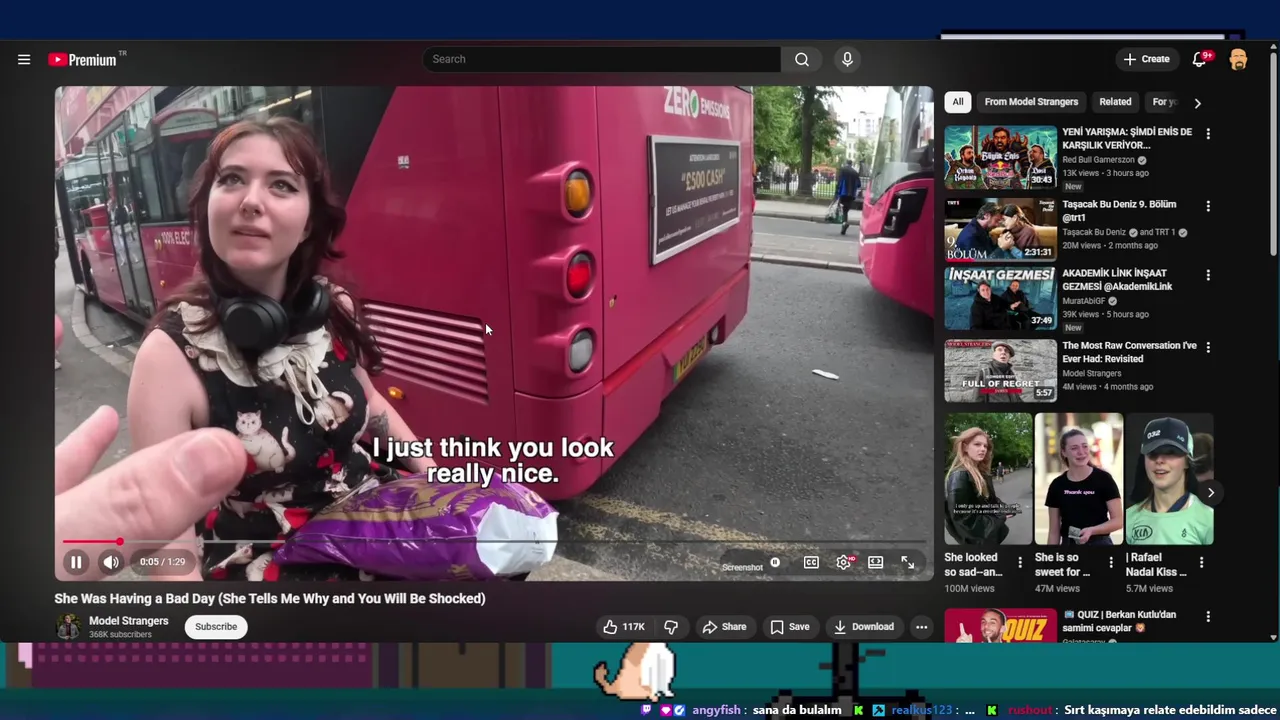Open options for the YENİ YARIŞMA video
1280x720 pixels.
(1208, 134)
